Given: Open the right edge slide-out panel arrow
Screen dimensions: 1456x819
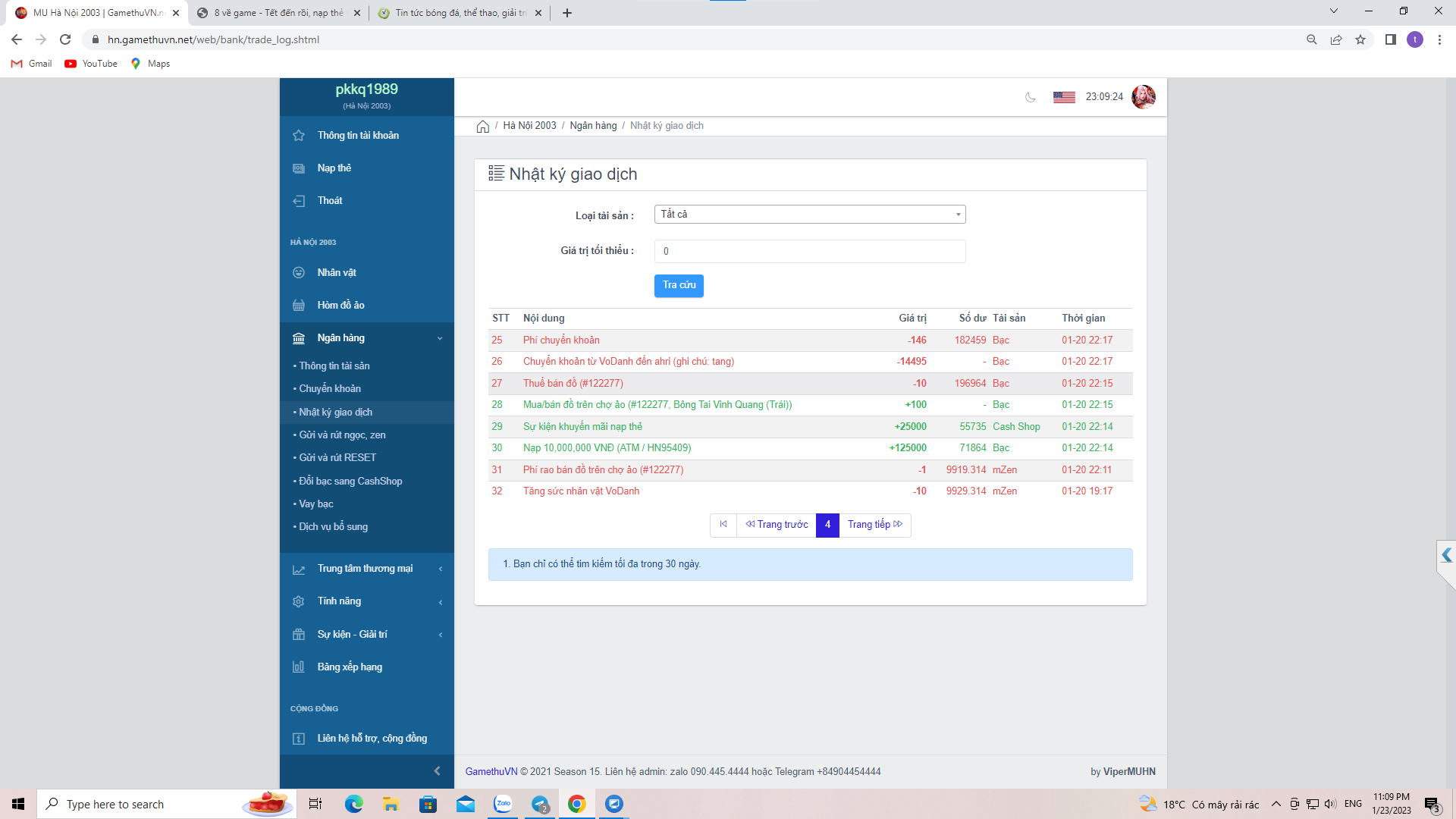Looking at the screenshot, I should (x=1446, y=556).
